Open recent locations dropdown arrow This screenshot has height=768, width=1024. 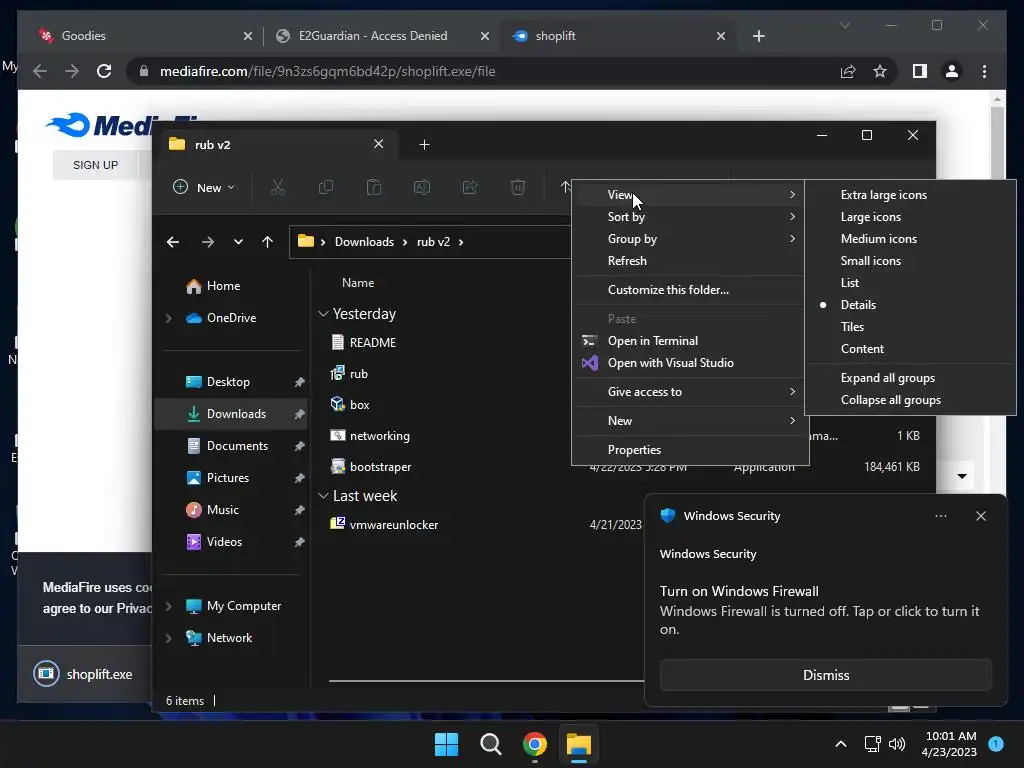tap(238, 242)
